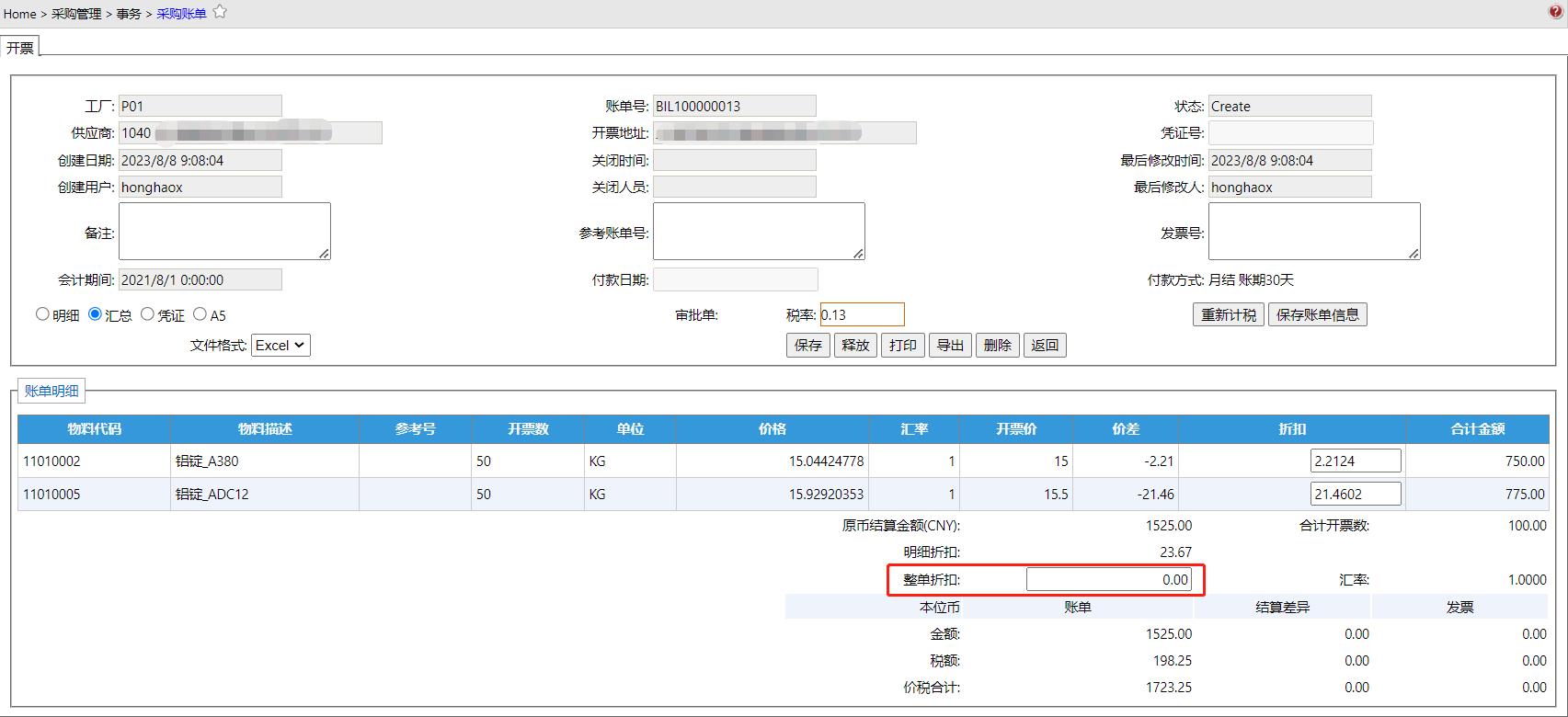Click the 关闭时间 field
This screenshot has height=717, width=1568.
tap(734, 160)
